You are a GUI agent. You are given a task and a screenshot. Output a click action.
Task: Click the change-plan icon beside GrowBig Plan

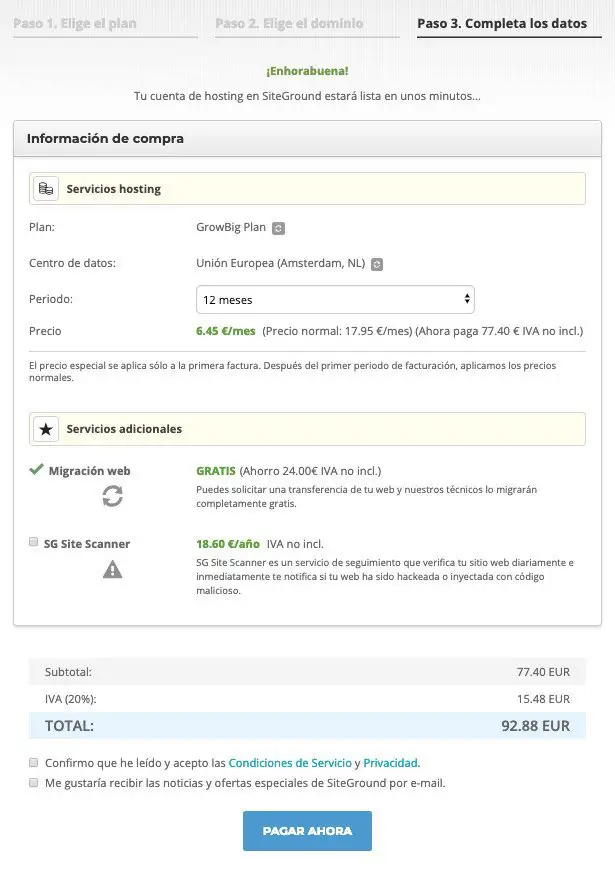(278, 228)
